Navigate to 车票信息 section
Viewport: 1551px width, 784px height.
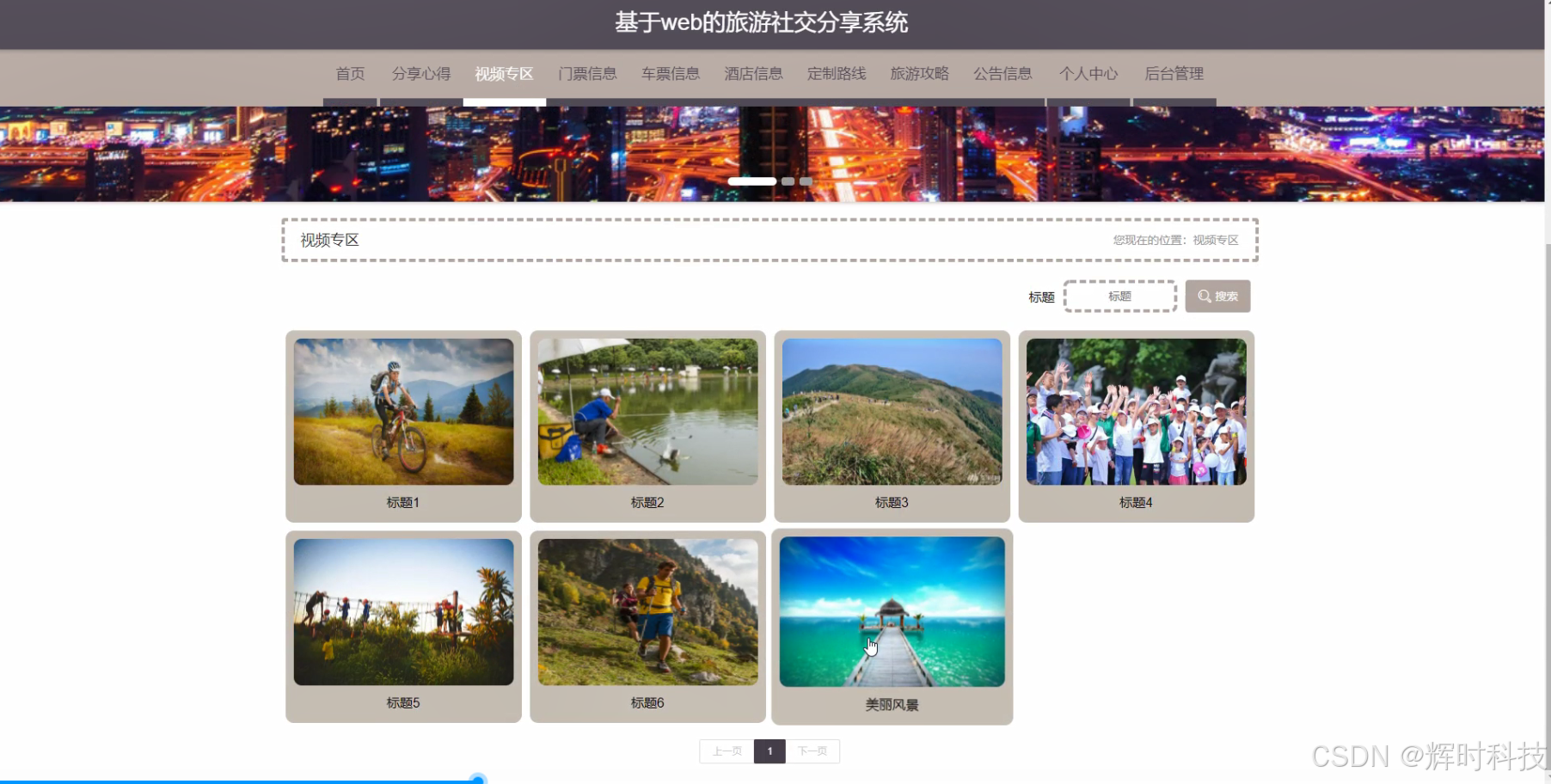tap(671, 74)
